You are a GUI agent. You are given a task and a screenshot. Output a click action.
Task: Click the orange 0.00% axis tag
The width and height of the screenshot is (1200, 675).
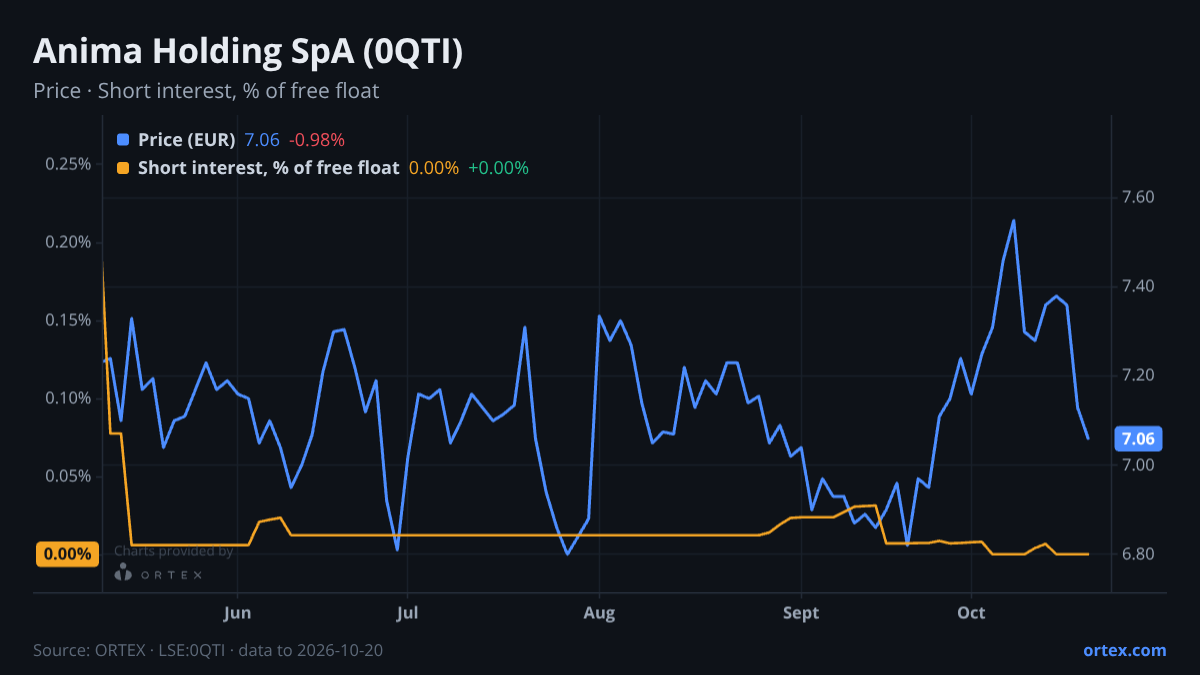(68, 554)
